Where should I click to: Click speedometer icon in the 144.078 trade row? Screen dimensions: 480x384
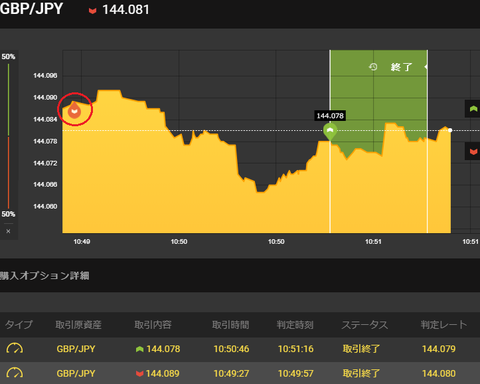click(15, 349)
